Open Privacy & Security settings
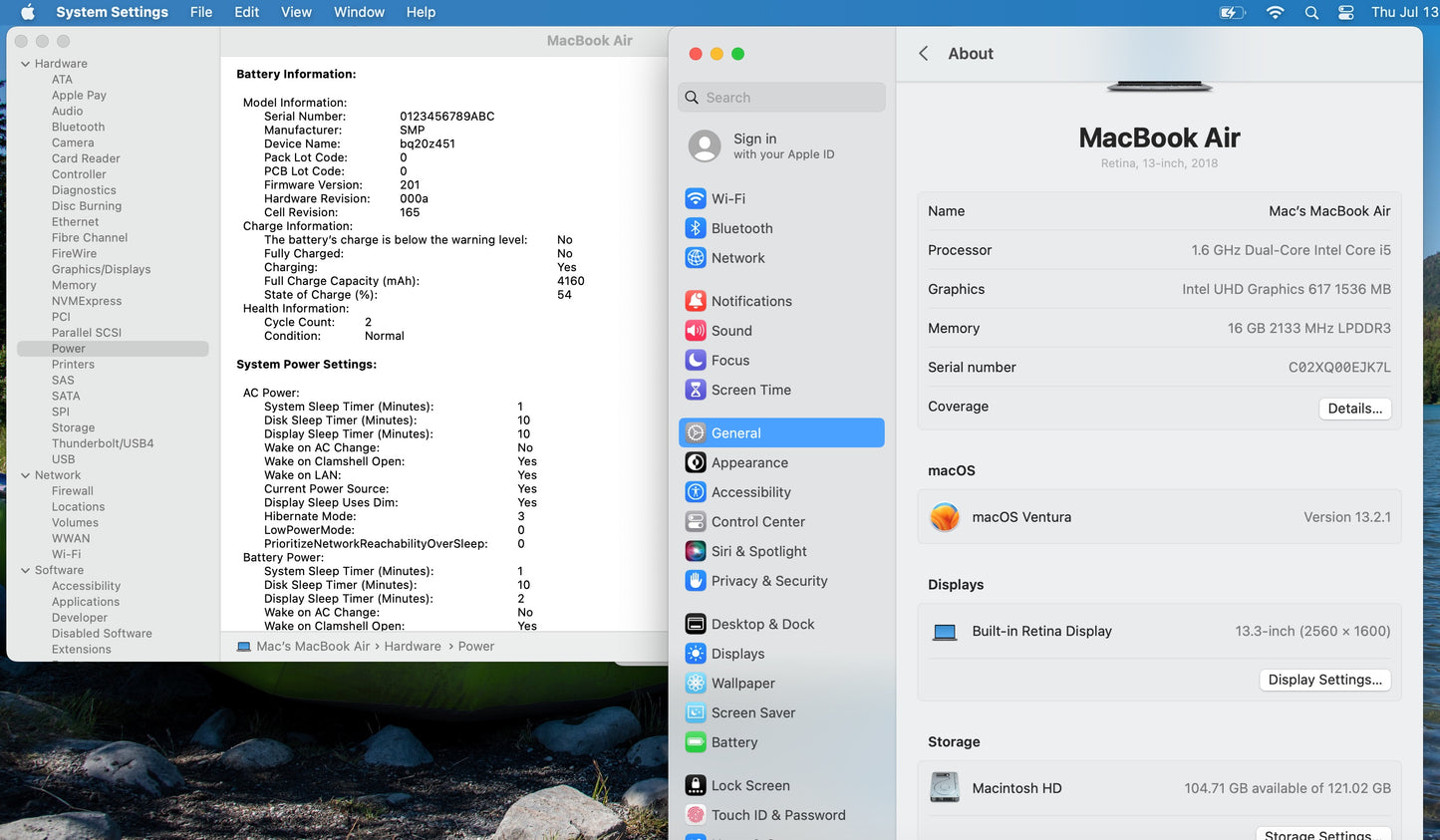Viewport: 1440px width, 840px height. tap(768, 581)
